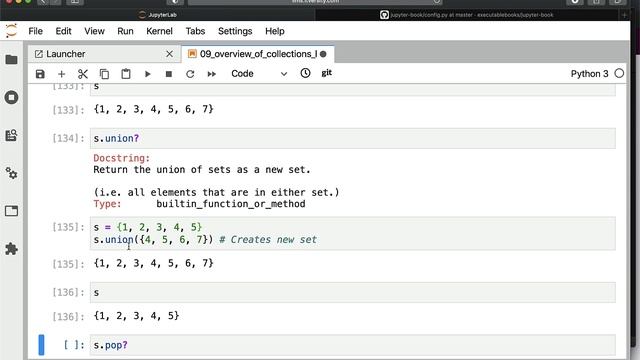
Task: Insert a new cell with the plus icon
Action: 61,74
